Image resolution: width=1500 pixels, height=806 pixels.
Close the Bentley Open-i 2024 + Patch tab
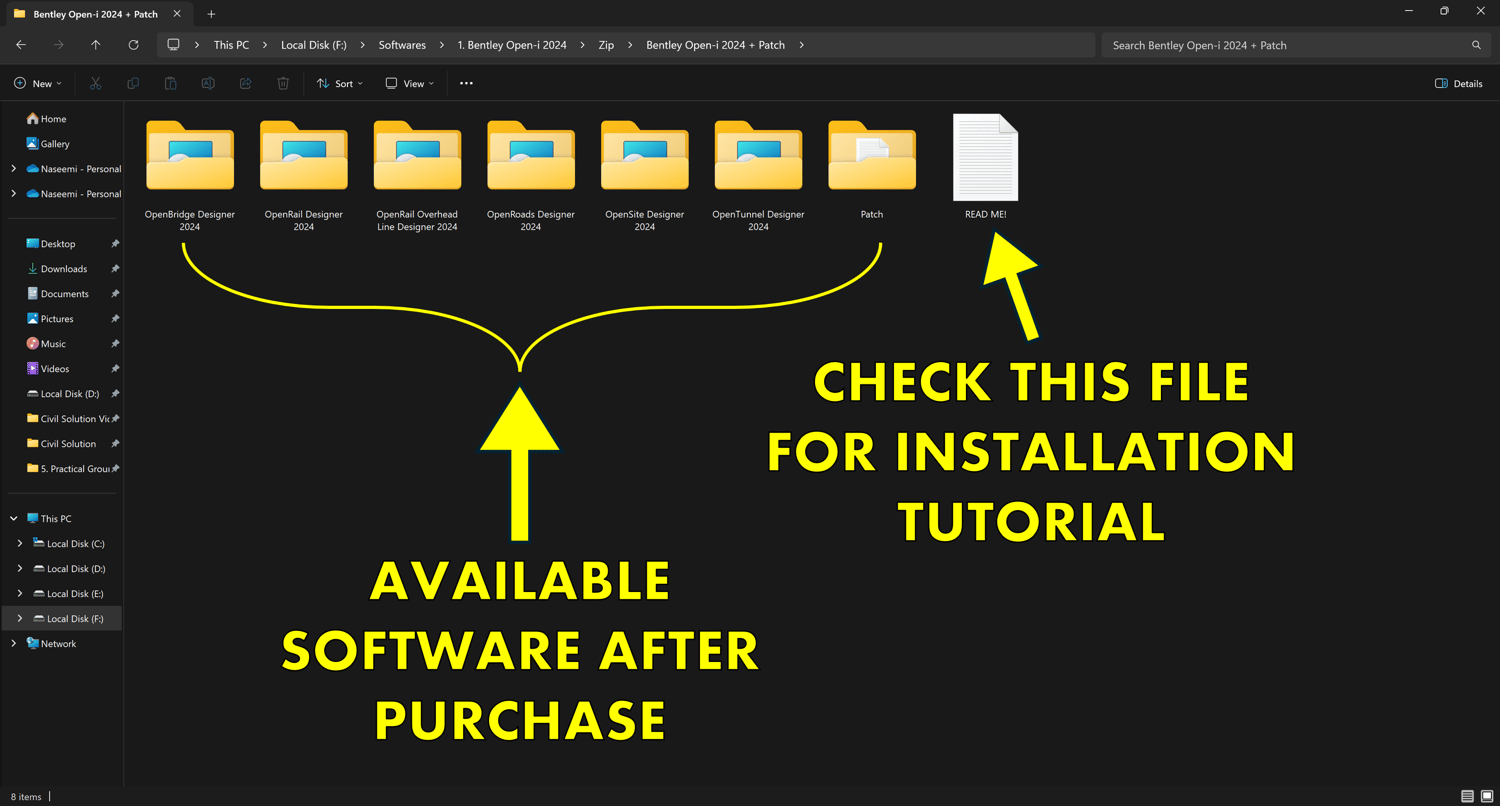177,14
